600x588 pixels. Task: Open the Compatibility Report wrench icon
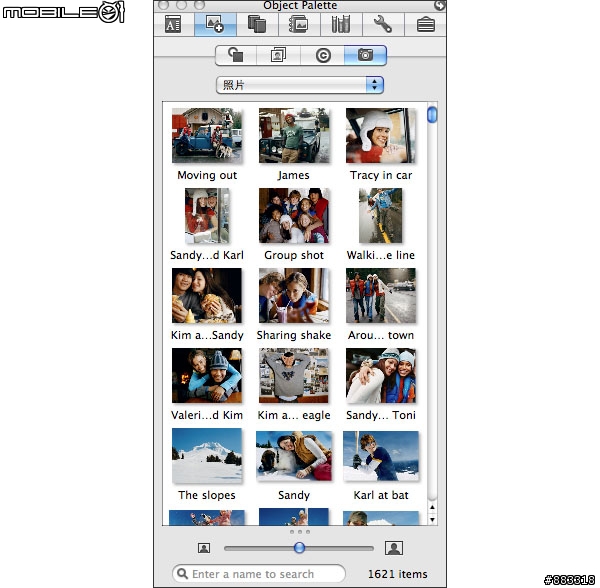383,25
